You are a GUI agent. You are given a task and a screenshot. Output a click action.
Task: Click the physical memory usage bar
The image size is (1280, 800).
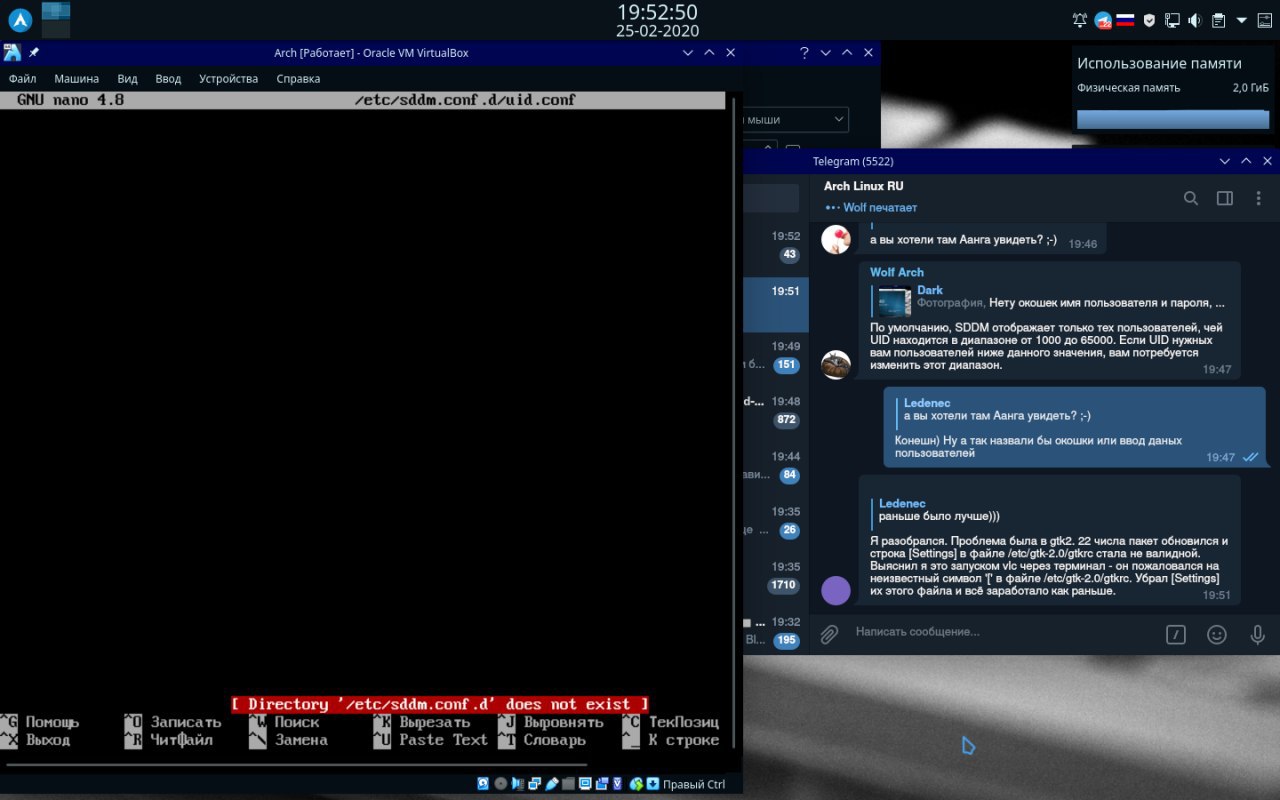click(x=1172, y=120)
